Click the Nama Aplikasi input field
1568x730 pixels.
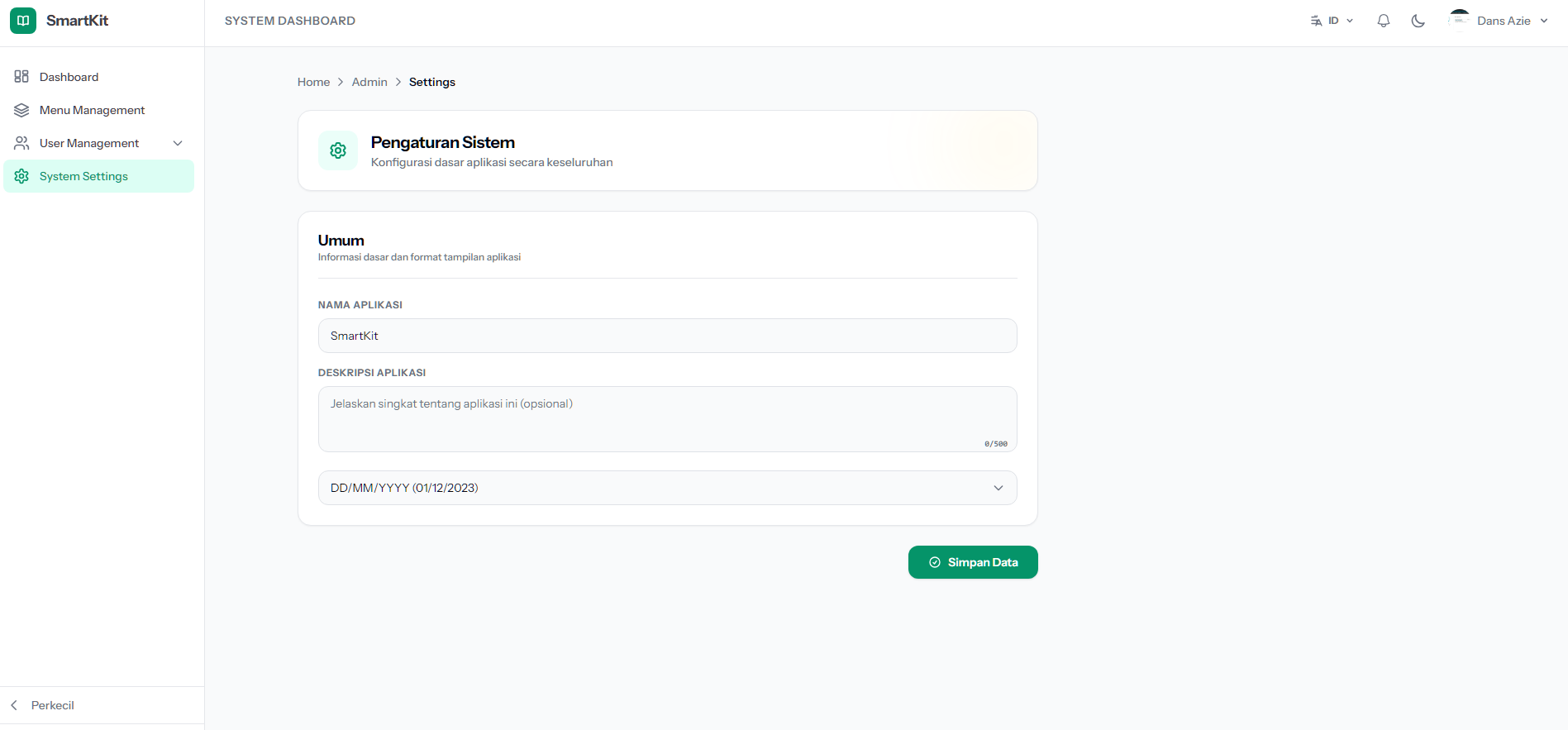click(x=668, y=336)
